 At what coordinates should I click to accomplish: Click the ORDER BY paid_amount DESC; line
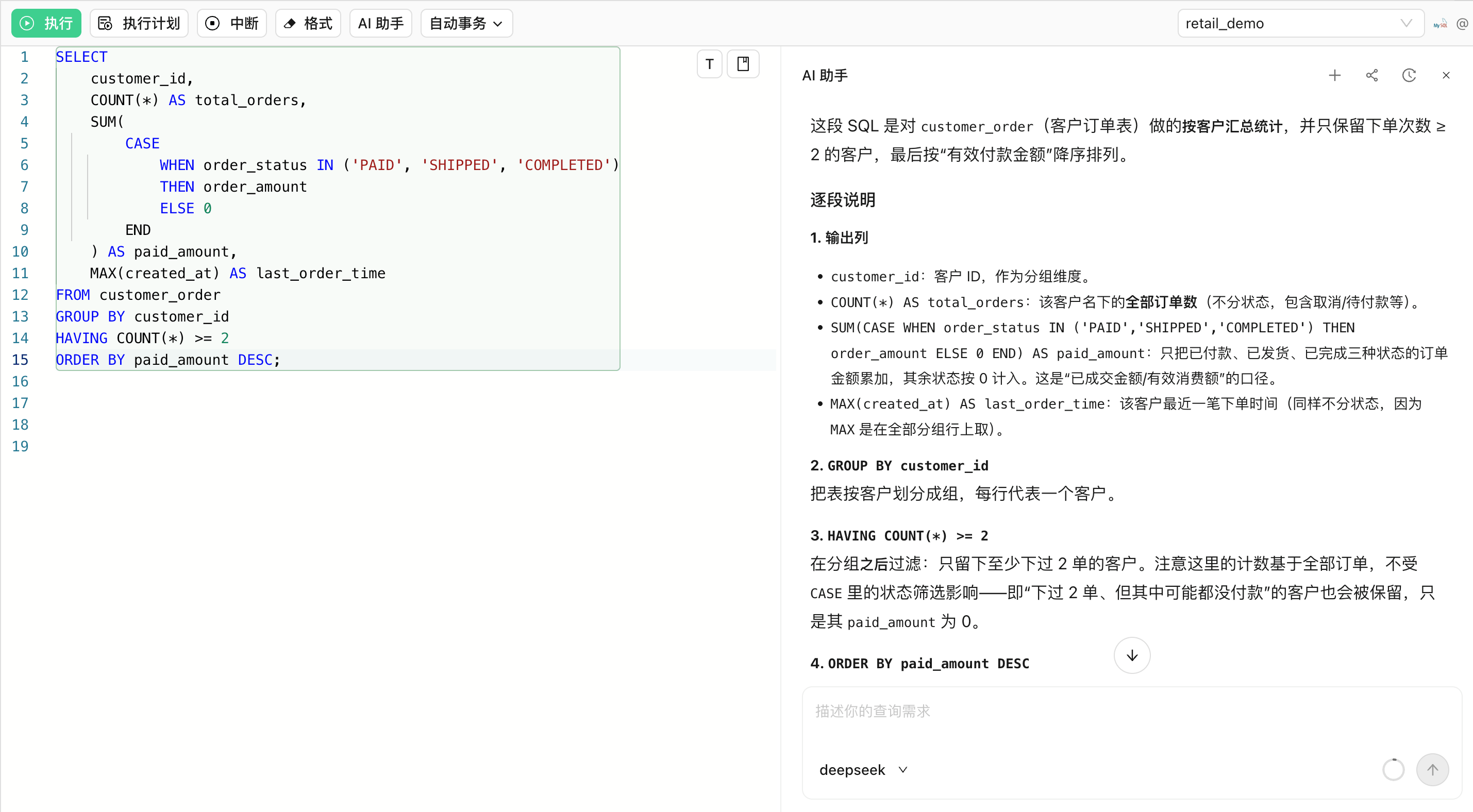point(168,360)
